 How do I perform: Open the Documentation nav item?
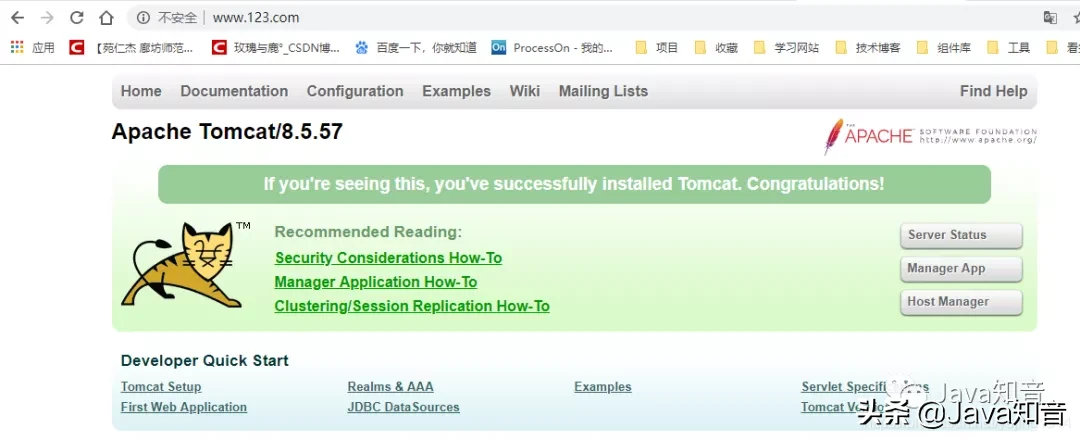click(x=234, y=91)
